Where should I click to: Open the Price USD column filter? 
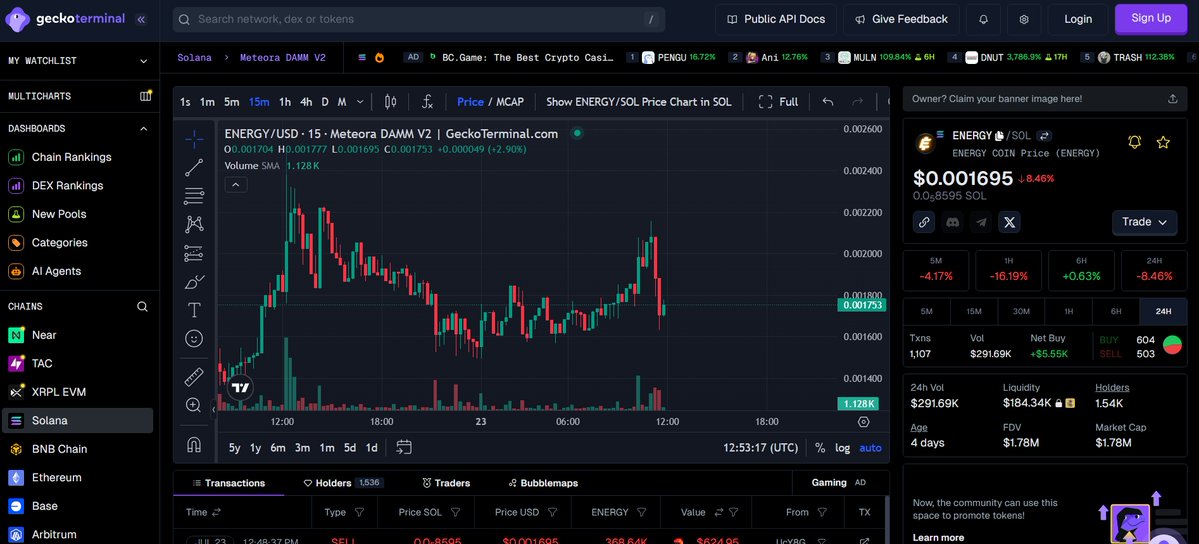[x=551, y=512]
